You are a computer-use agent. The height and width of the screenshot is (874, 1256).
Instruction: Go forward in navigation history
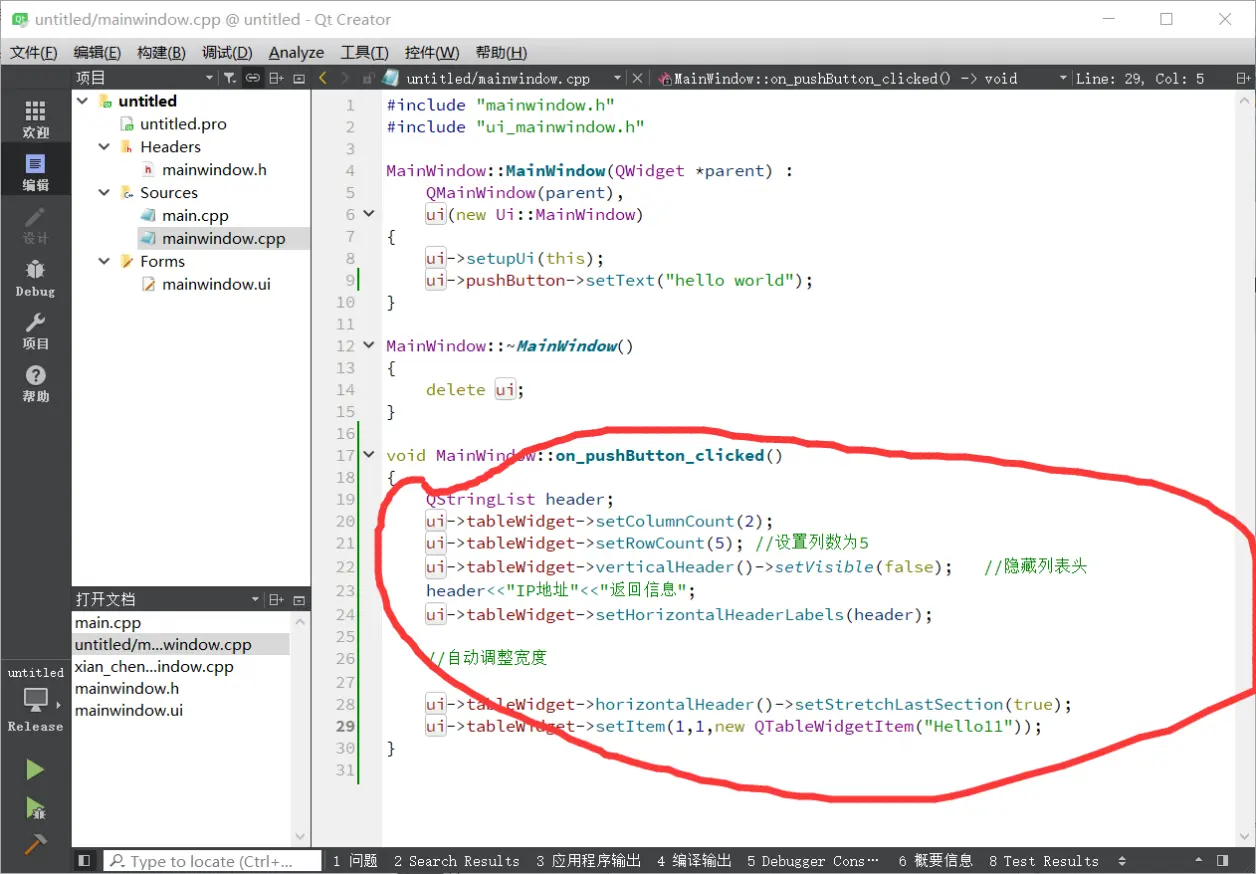pyautogui.click(x=345, y=78)
